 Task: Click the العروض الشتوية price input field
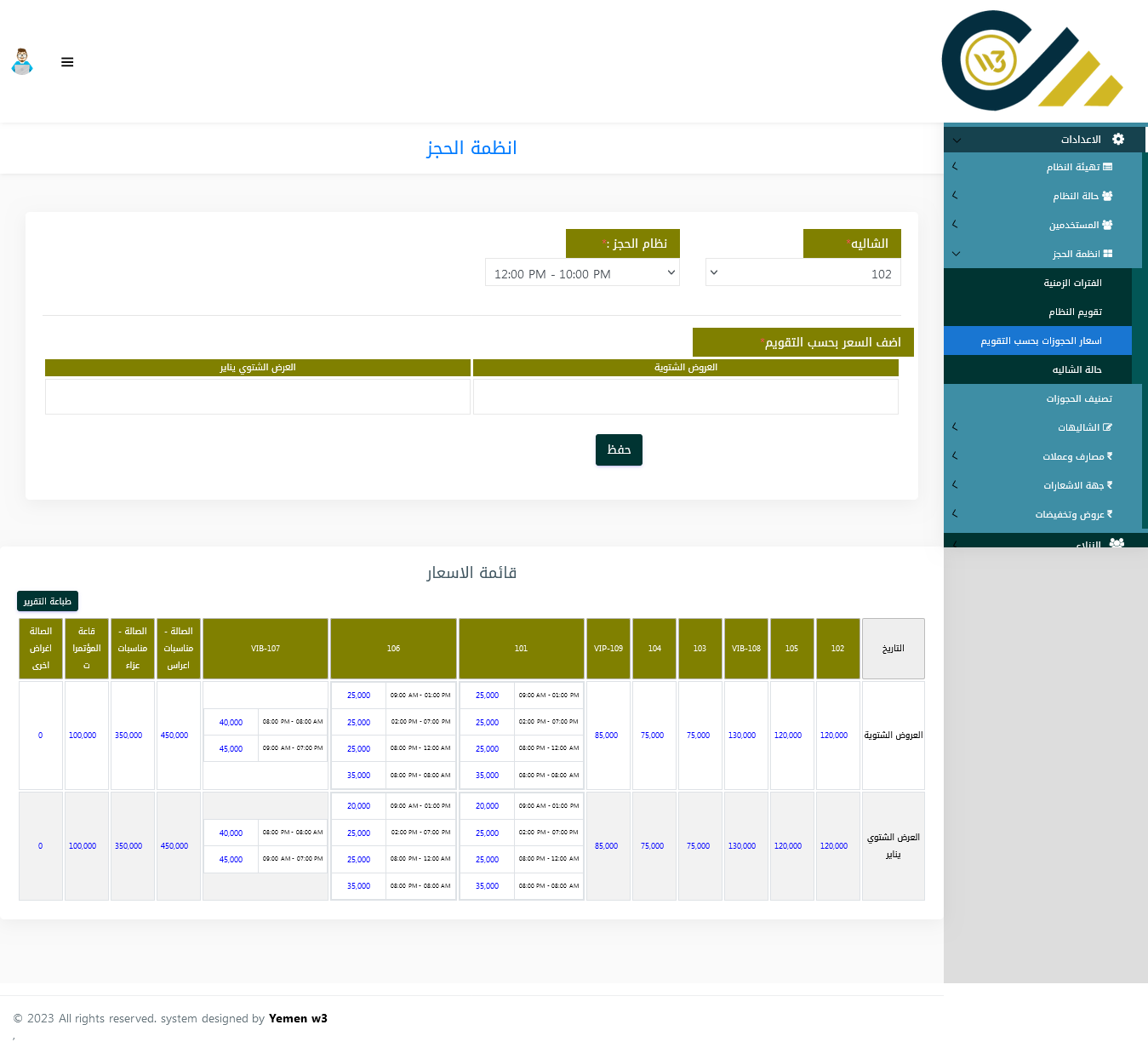pos(685,397)
